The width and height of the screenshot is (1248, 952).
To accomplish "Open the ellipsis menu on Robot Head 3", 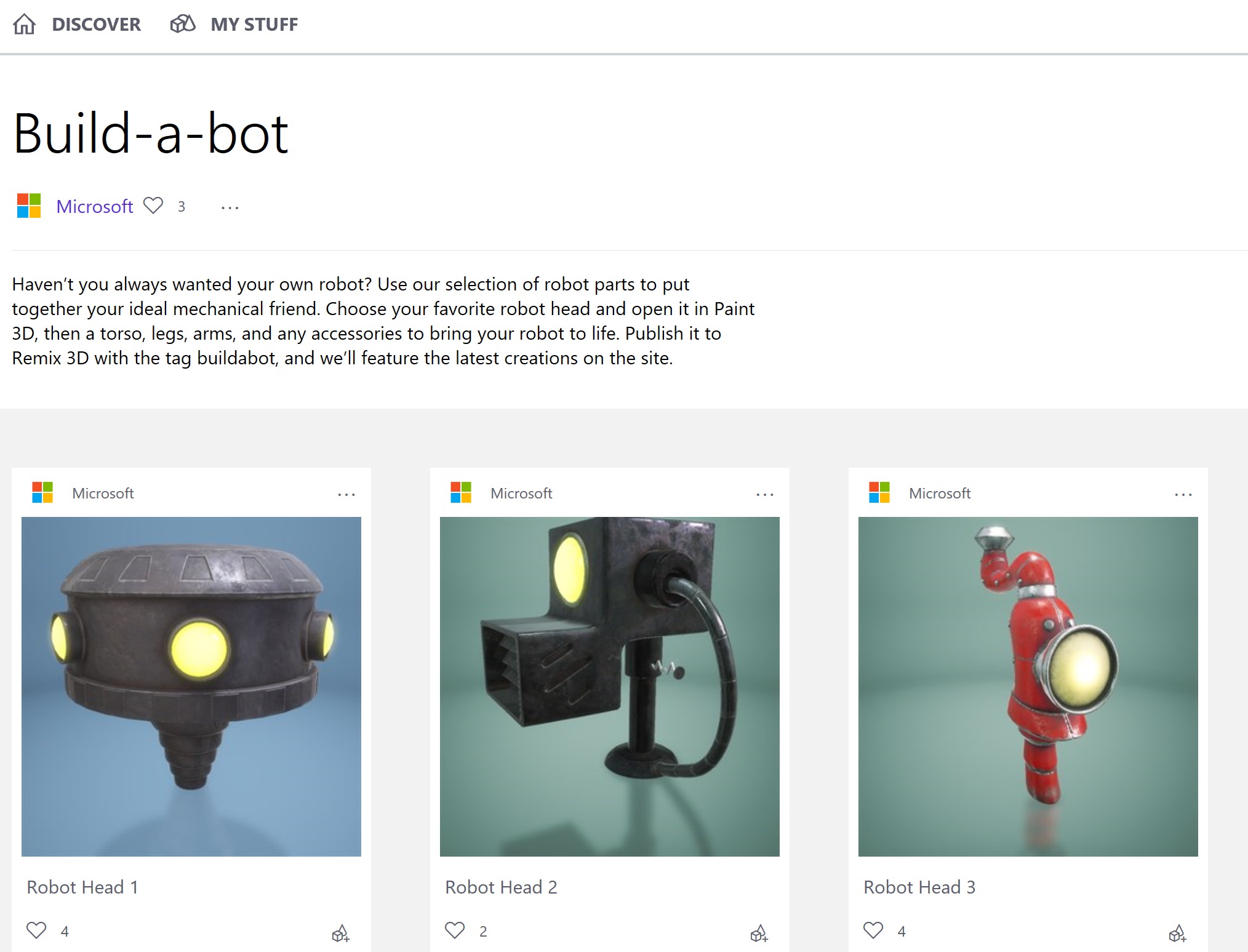I will [x=1183, y=494].
